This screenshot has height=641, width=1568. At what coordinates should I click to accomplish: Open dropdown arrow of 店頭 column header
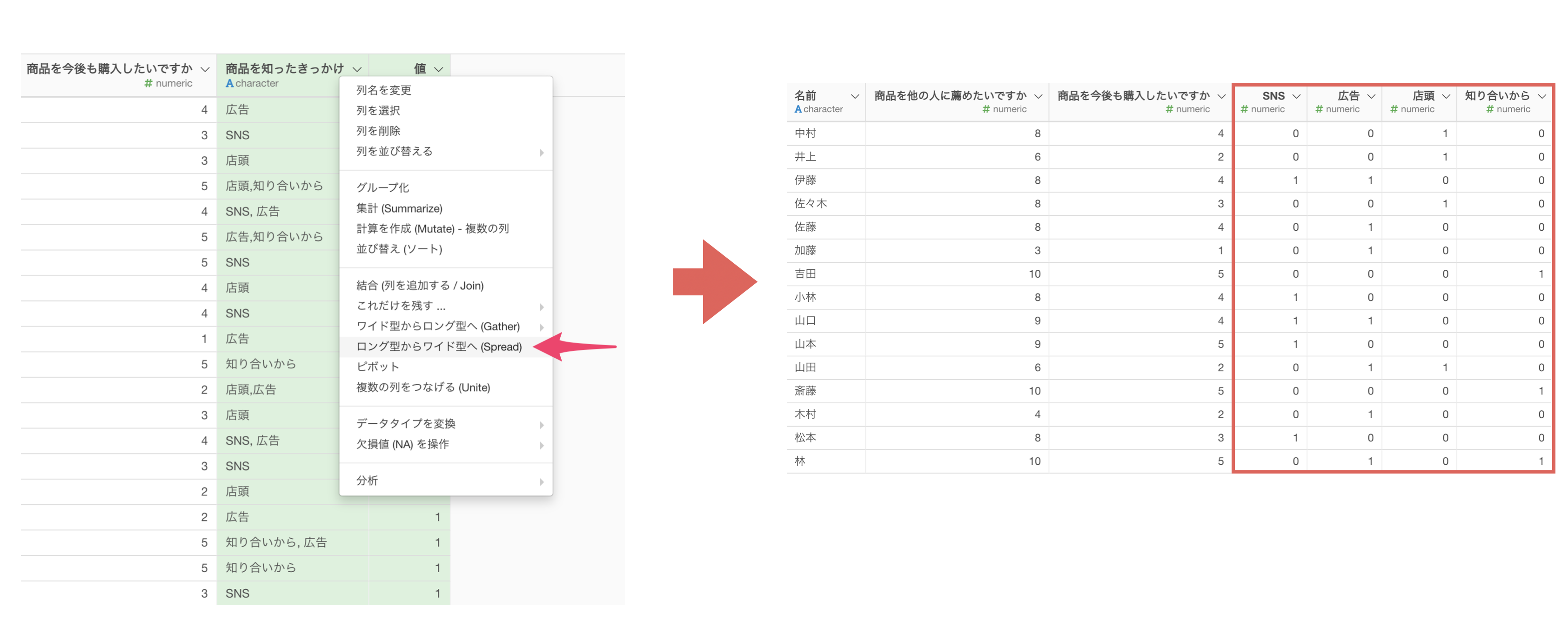tap(1446, 96)
